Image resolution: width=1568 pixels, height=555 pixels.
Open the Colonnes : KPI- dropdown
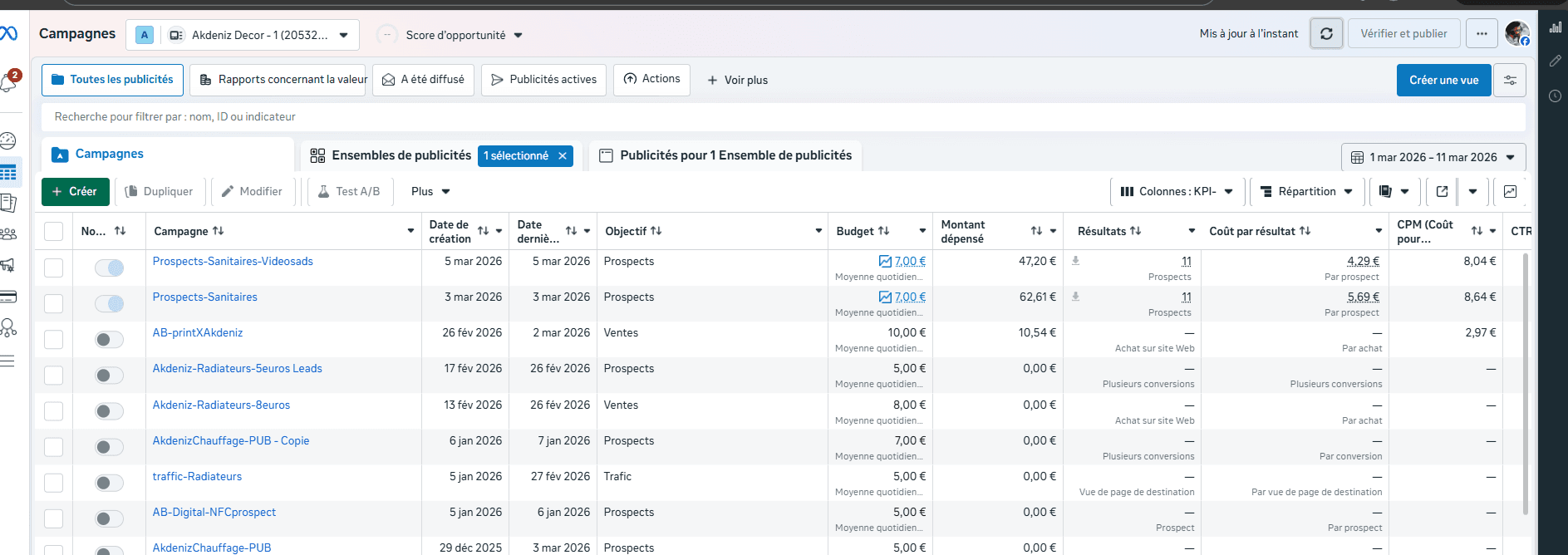[1177, 192]
